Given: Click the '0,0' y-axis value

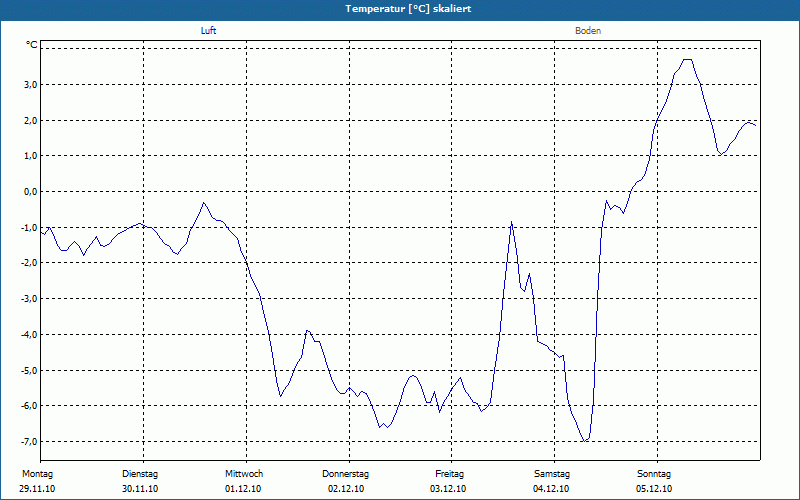Looking at the screenshot, I should 31,191.
